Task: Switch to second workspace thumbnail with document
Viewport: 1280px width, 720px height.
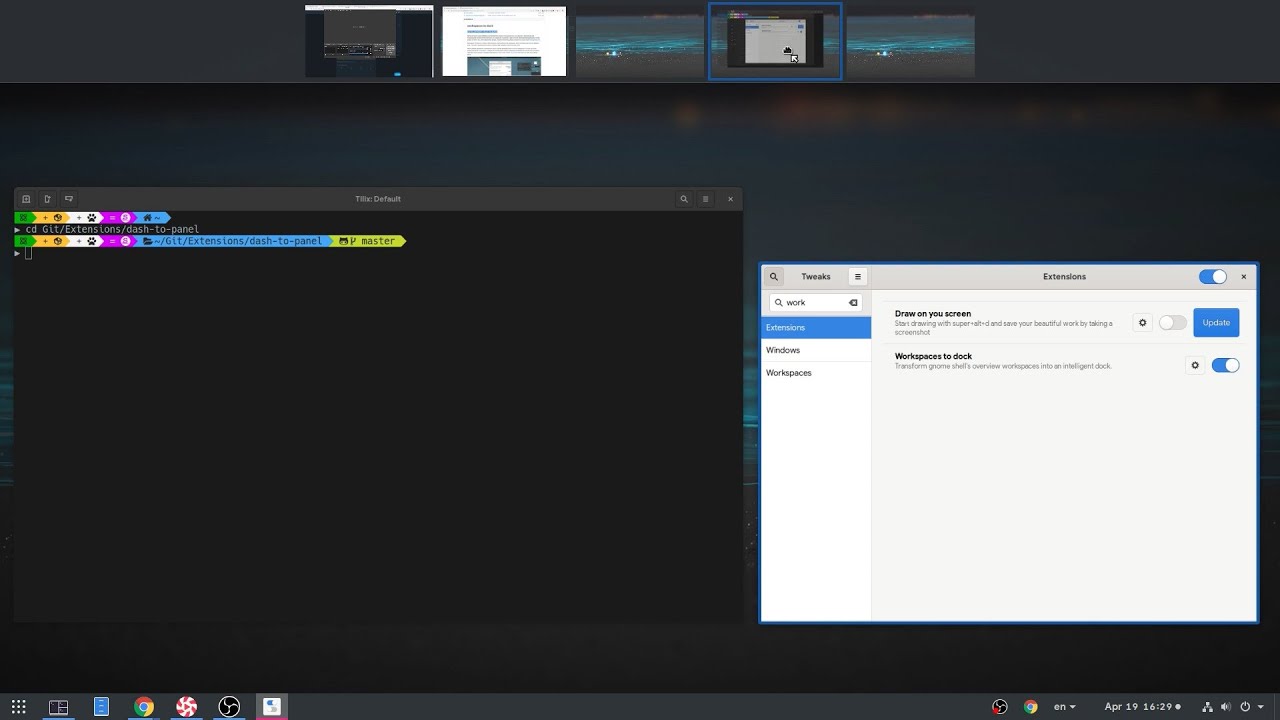Action: click(x=504, y=41)
